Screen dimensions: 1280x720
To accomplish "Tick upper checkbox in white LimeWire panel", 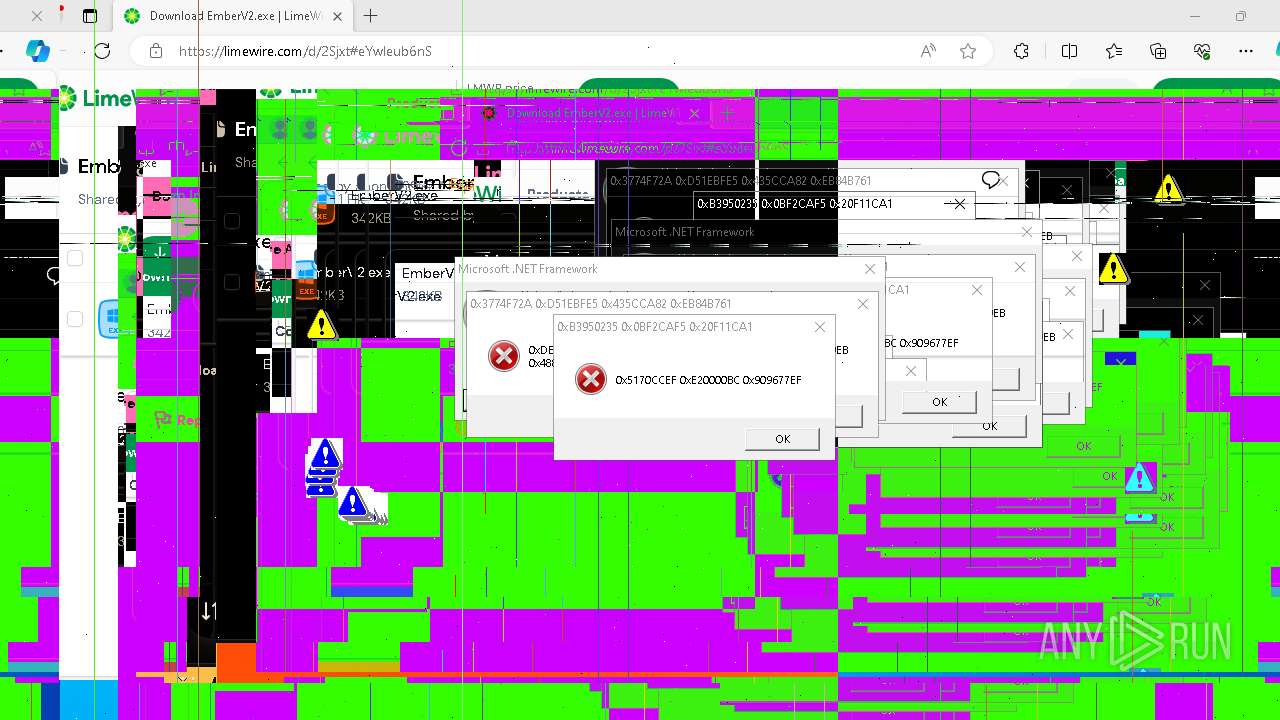I will click(74, 258).
